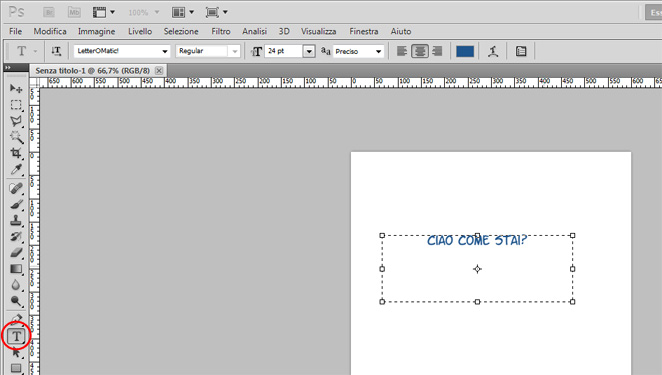Open the Preciso anti-aliasing dropdown
662x375 pixels.
[x=358, y=52]
